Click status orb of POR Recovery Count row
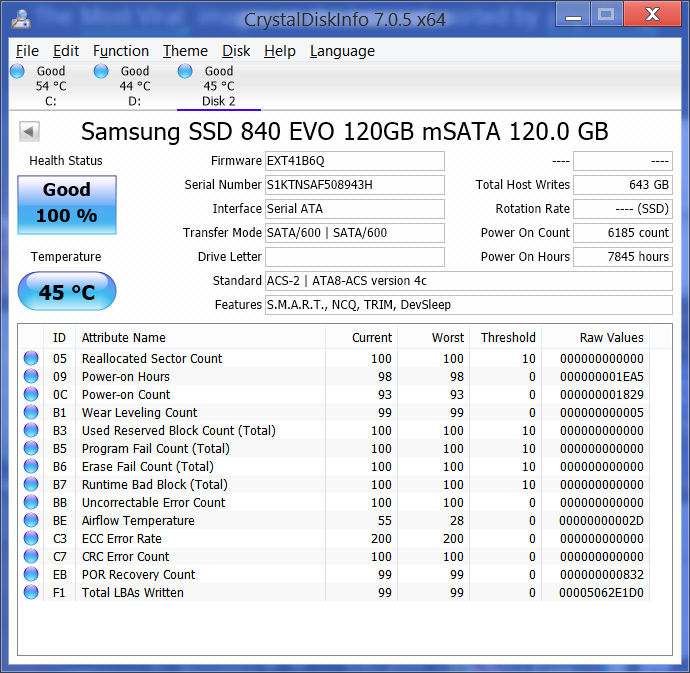This screenshot has height=673, width=690. click(31, 574)
